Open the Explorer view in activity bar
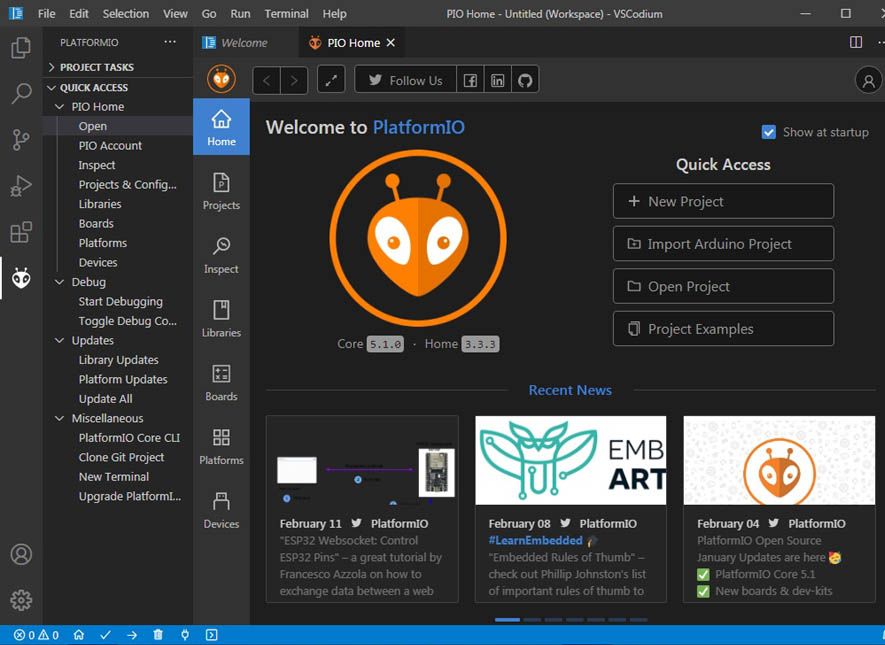The image size is (885, 645). click(21, 48)
